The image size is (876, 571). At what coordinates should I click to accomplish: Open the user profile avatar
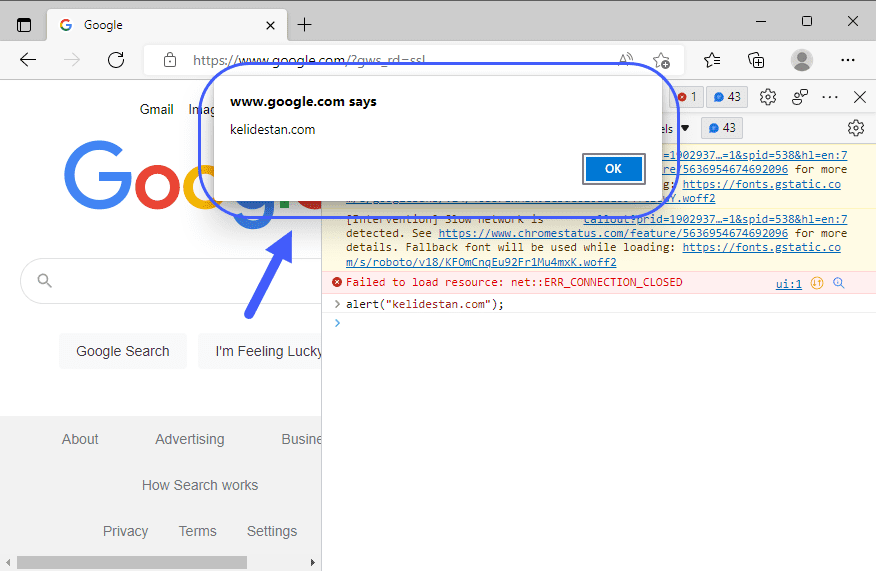[802, 60]
